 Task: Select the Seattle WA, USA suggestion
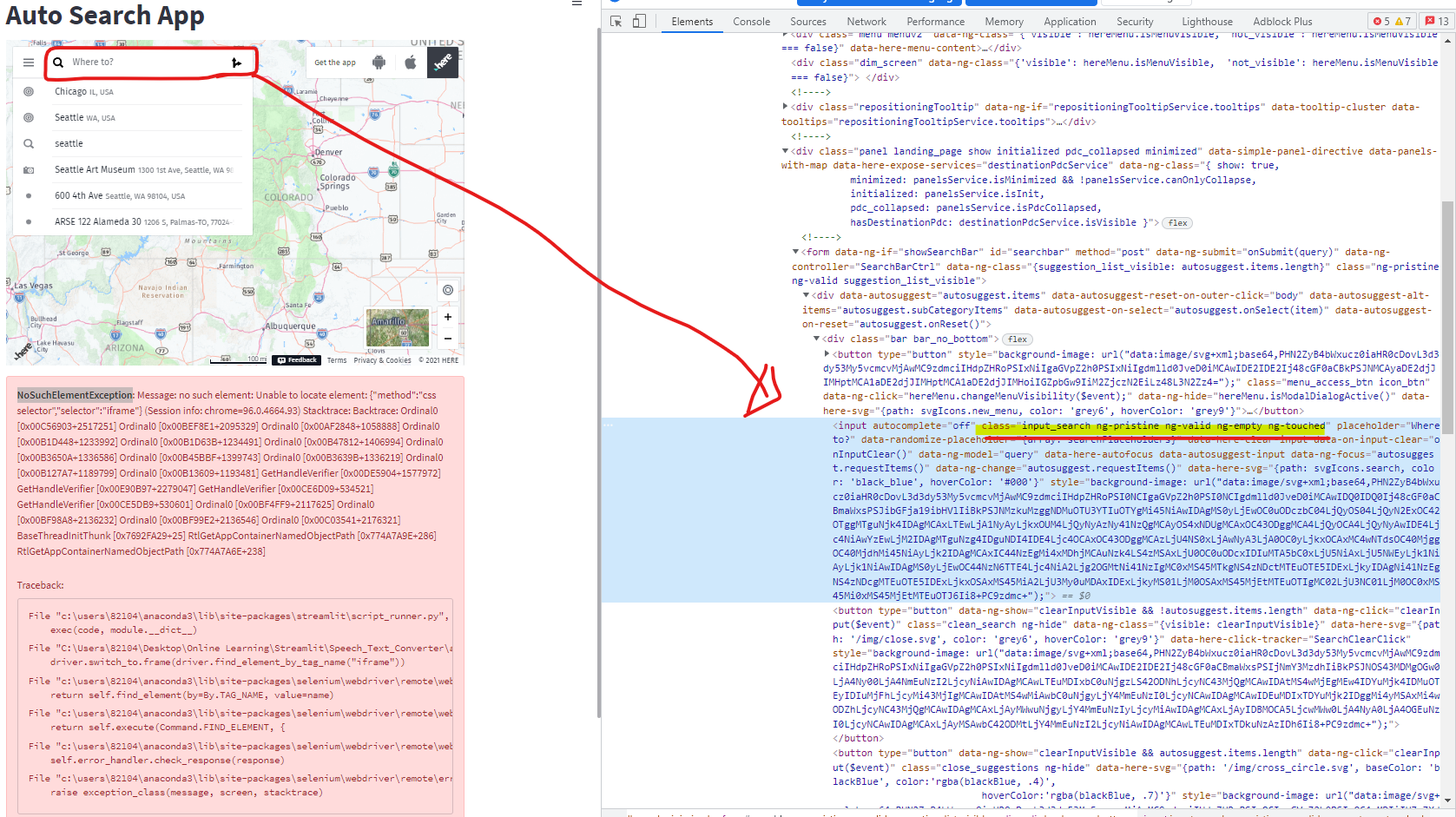[x=133, y=117]
